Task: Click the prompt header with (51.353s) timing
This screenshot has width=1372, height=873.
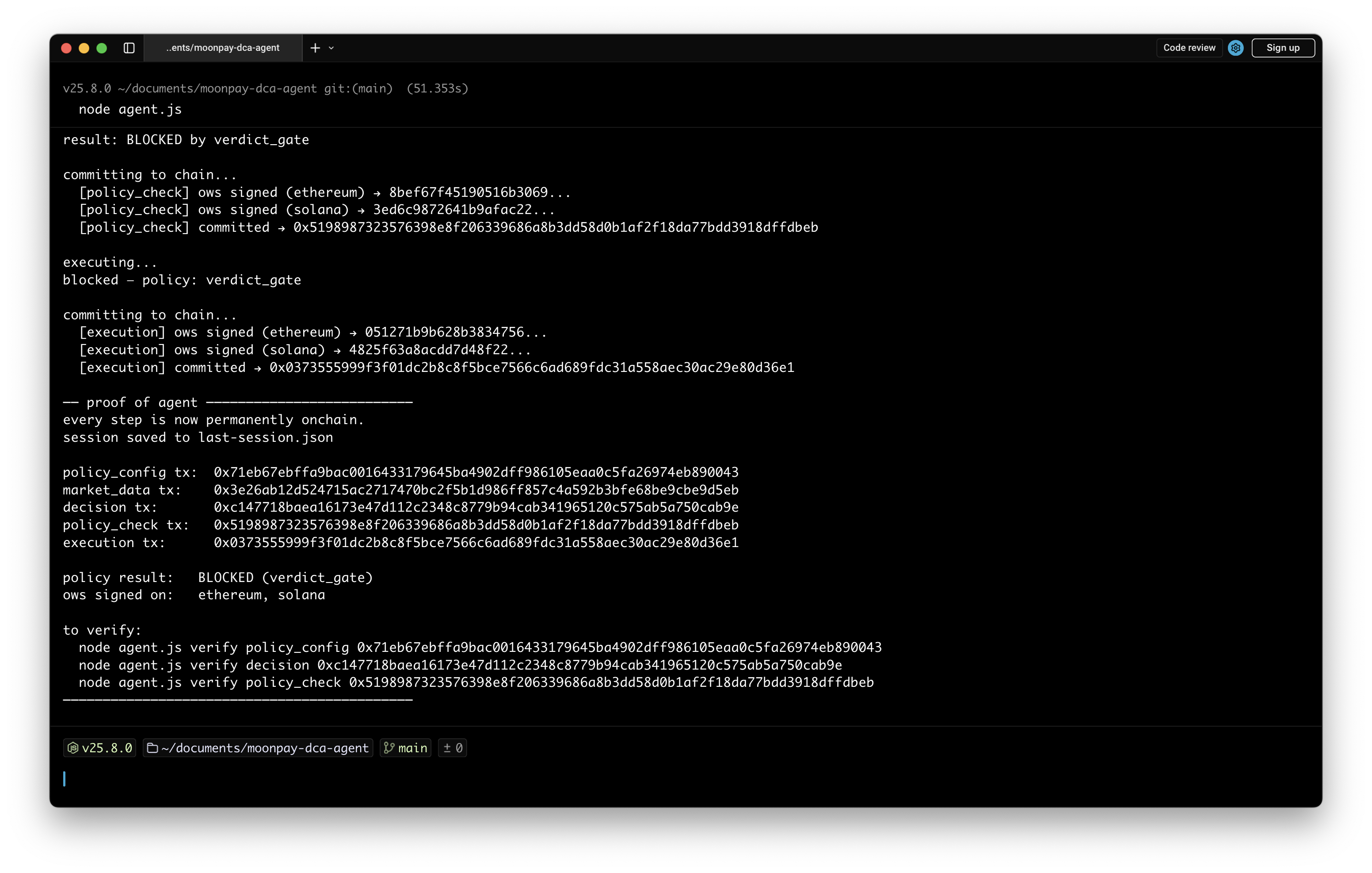Action: coord(266,88)
